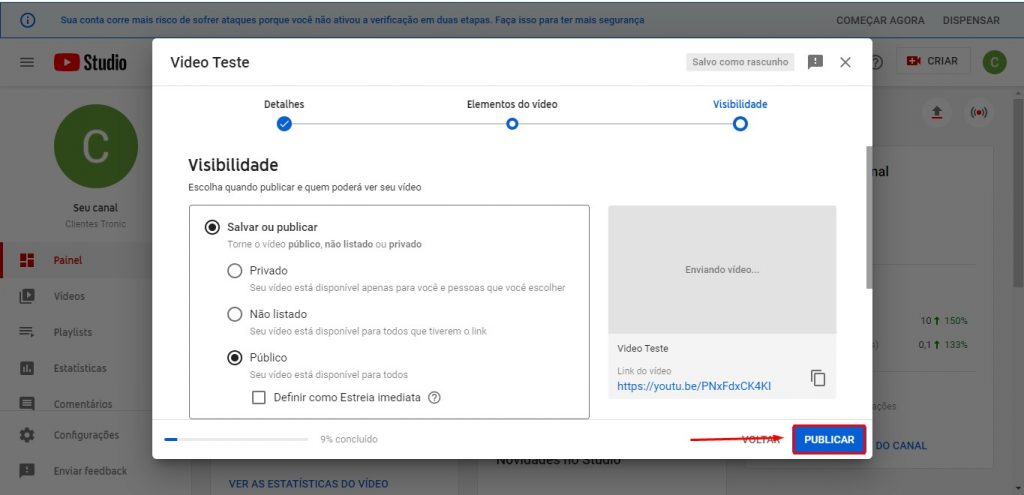Viewport: 1024px width, 495px height.
Task: Open Vídeos in the left sidebar
Action: pyautogui.click(x=69, y=296)
